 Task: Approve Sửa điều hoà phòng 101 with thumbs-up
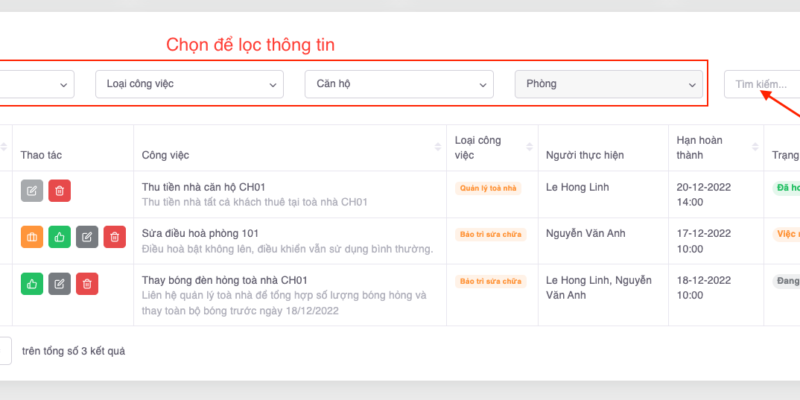pos(59,237)
